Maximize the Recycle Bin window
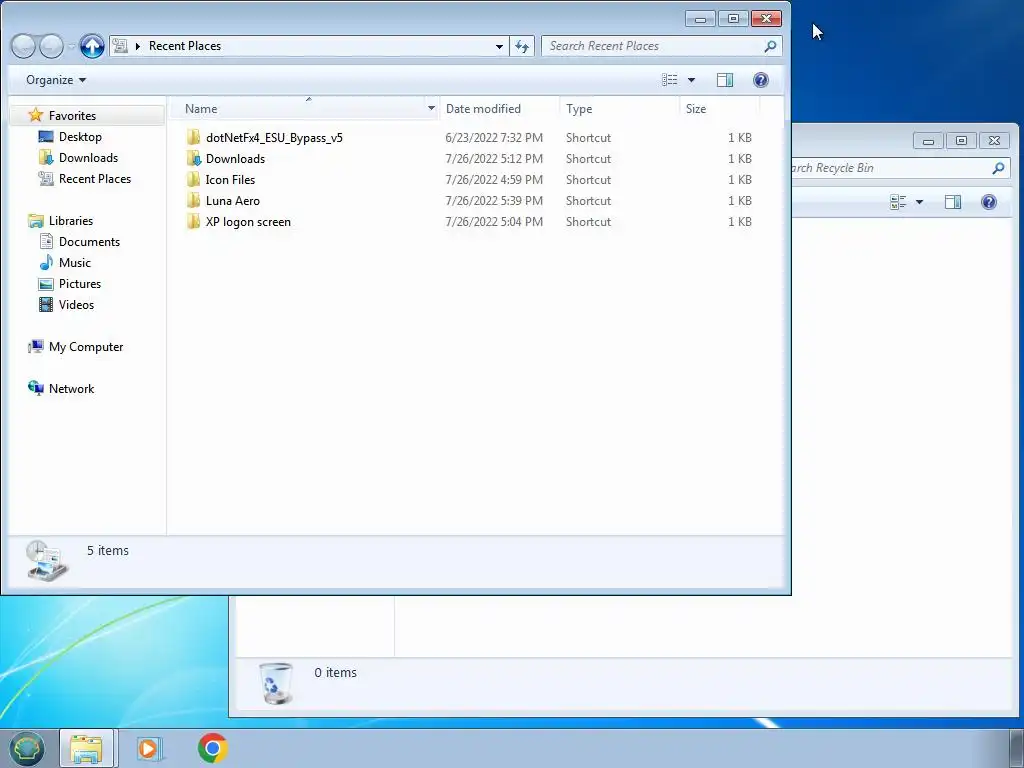The width and height of the screenshot is (1024, 768). (x=961, y=140)
